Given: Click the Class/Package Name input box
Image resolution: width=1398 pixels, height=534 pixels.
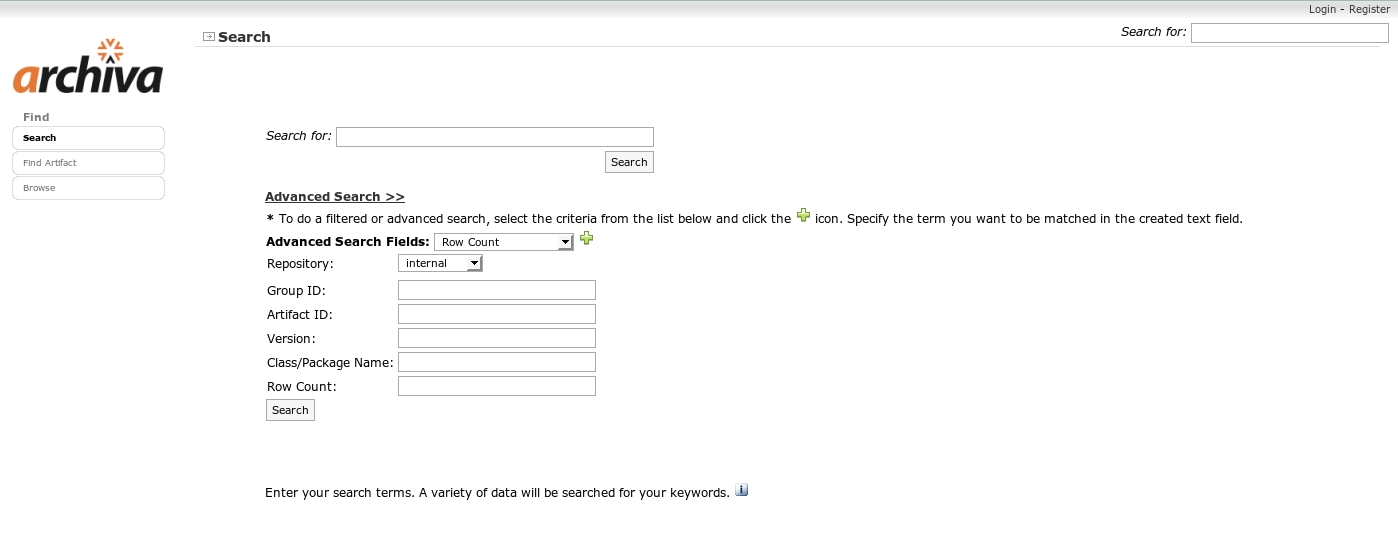Looking at the screenshot, I should click(496, 362).
